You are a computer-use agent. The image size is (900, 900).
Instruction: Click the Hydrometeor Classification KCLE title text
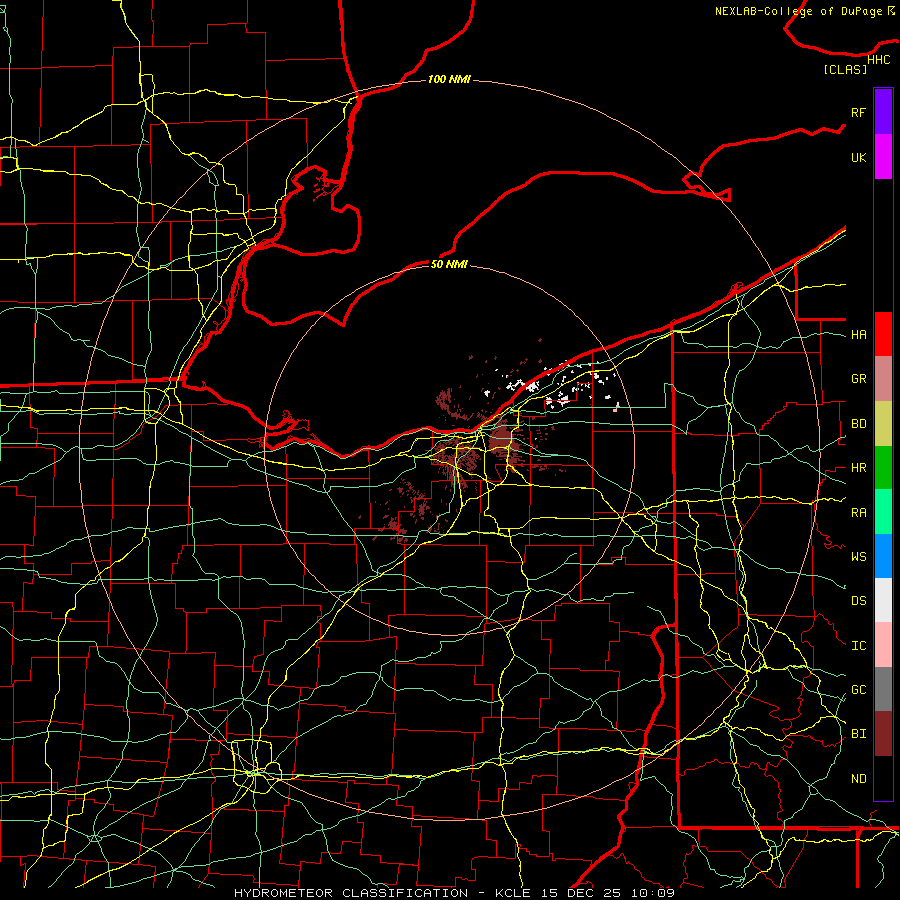click(x=454, y=893)
